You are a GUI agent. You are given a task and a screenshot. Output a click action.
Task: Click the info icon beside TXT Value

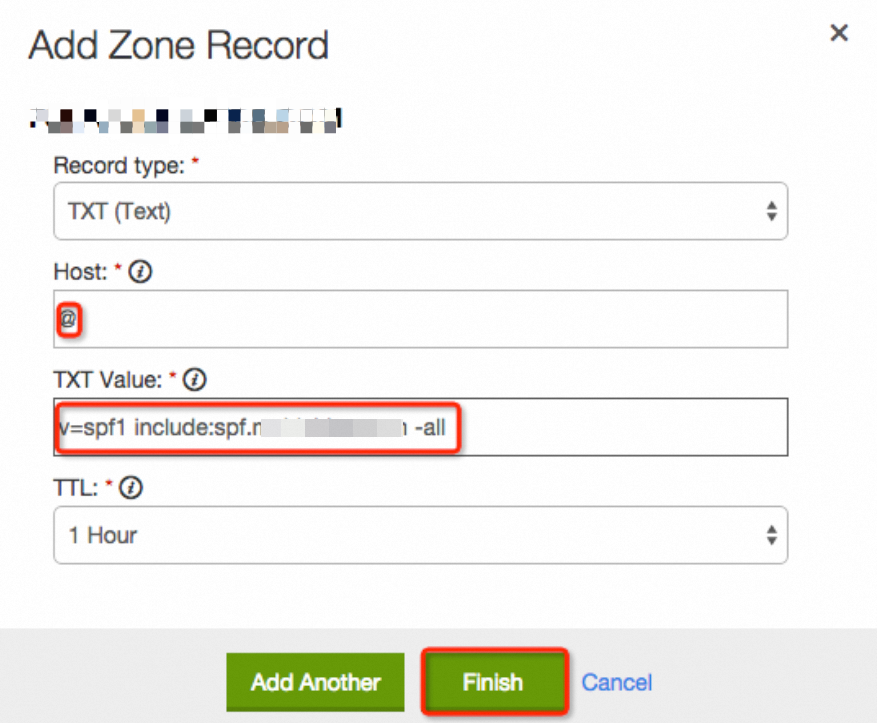coord(195,380)
